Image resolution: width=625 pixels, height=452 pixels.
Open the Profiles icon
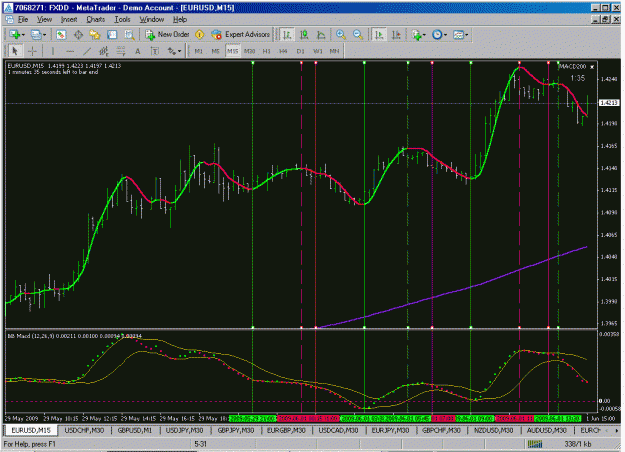tap(36, 35)
